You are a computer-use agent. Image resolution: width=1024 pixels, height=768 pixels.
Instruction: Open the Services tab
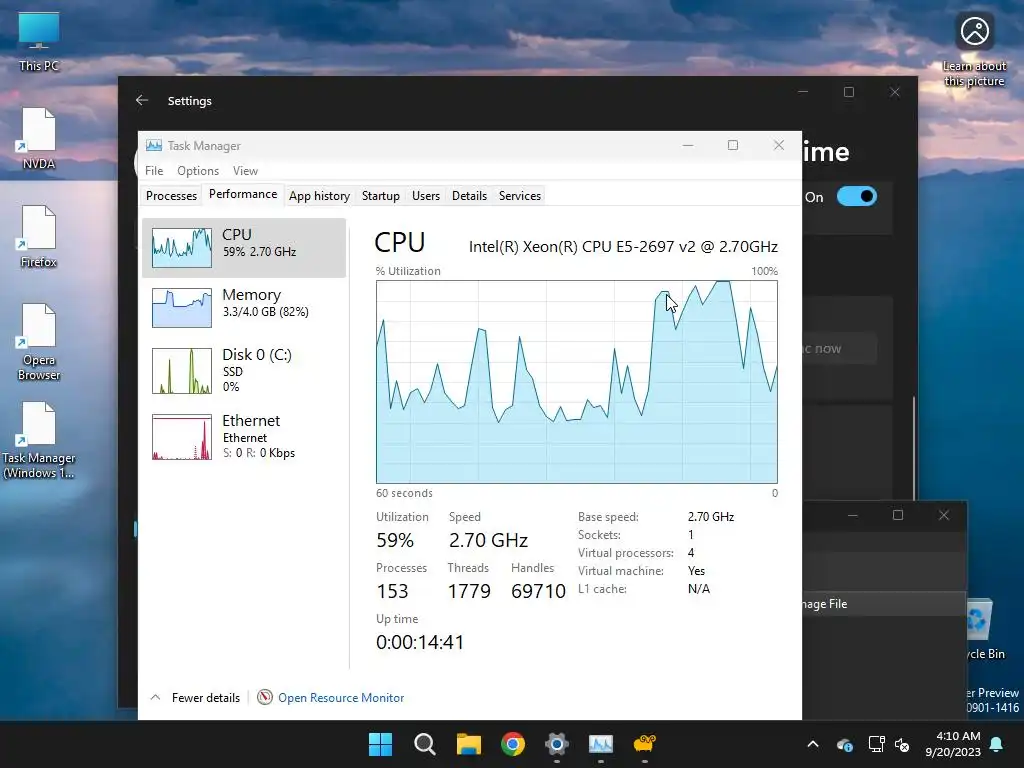tap(520, 196)
